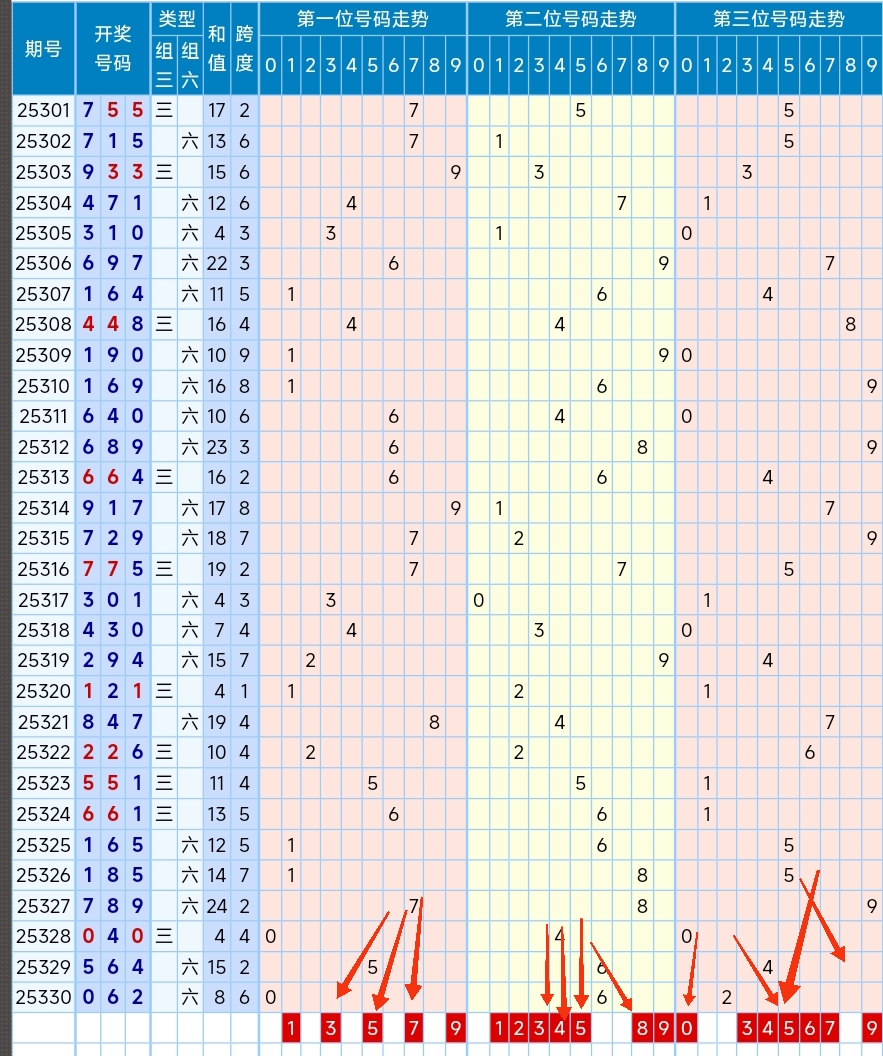Click 和值 8 in row 25330

220,997
